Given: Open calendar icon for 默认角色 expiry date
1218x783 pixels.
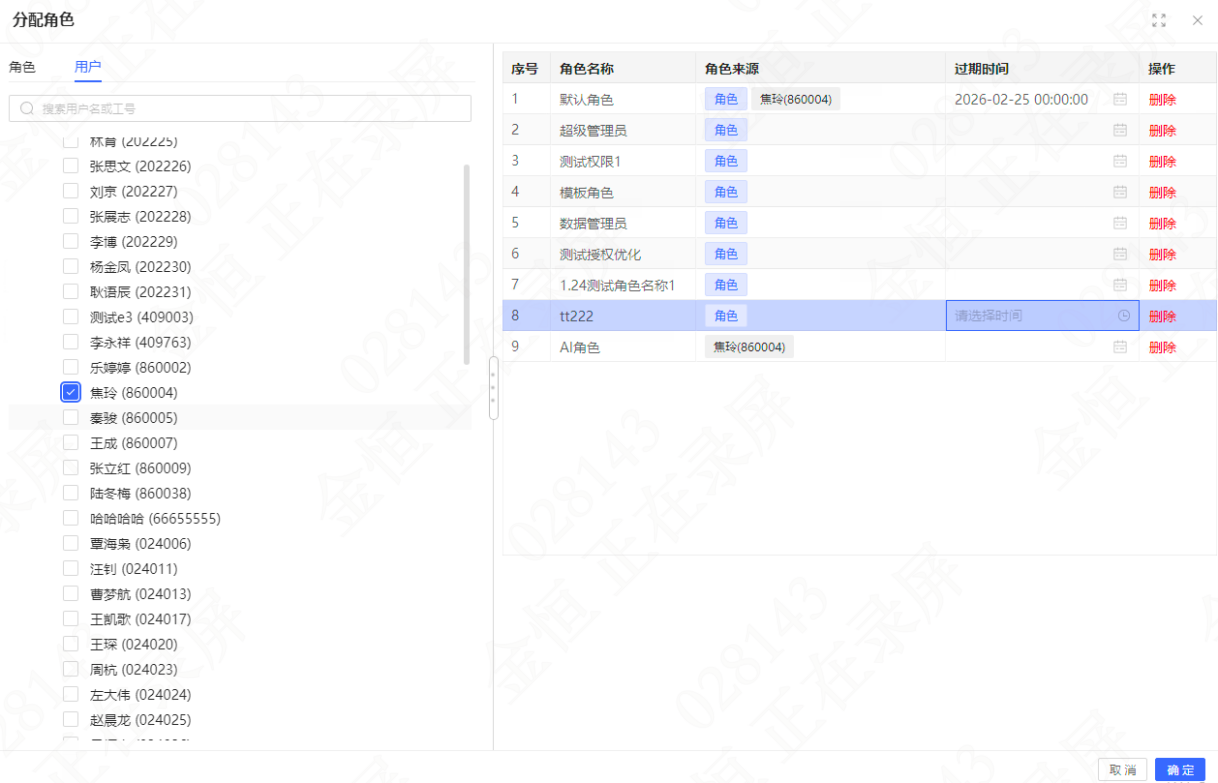Looking at the screenshot, I should point(1120,99).
